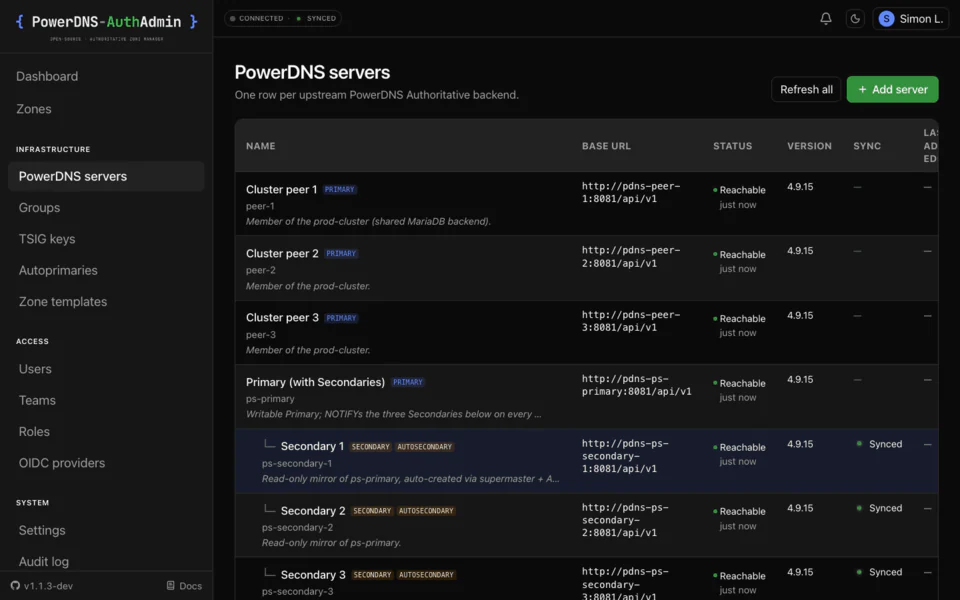Click the pdns-ps-secondary-2 base URL
Viewport: 960px width, 600px height.
click(625, 520)
